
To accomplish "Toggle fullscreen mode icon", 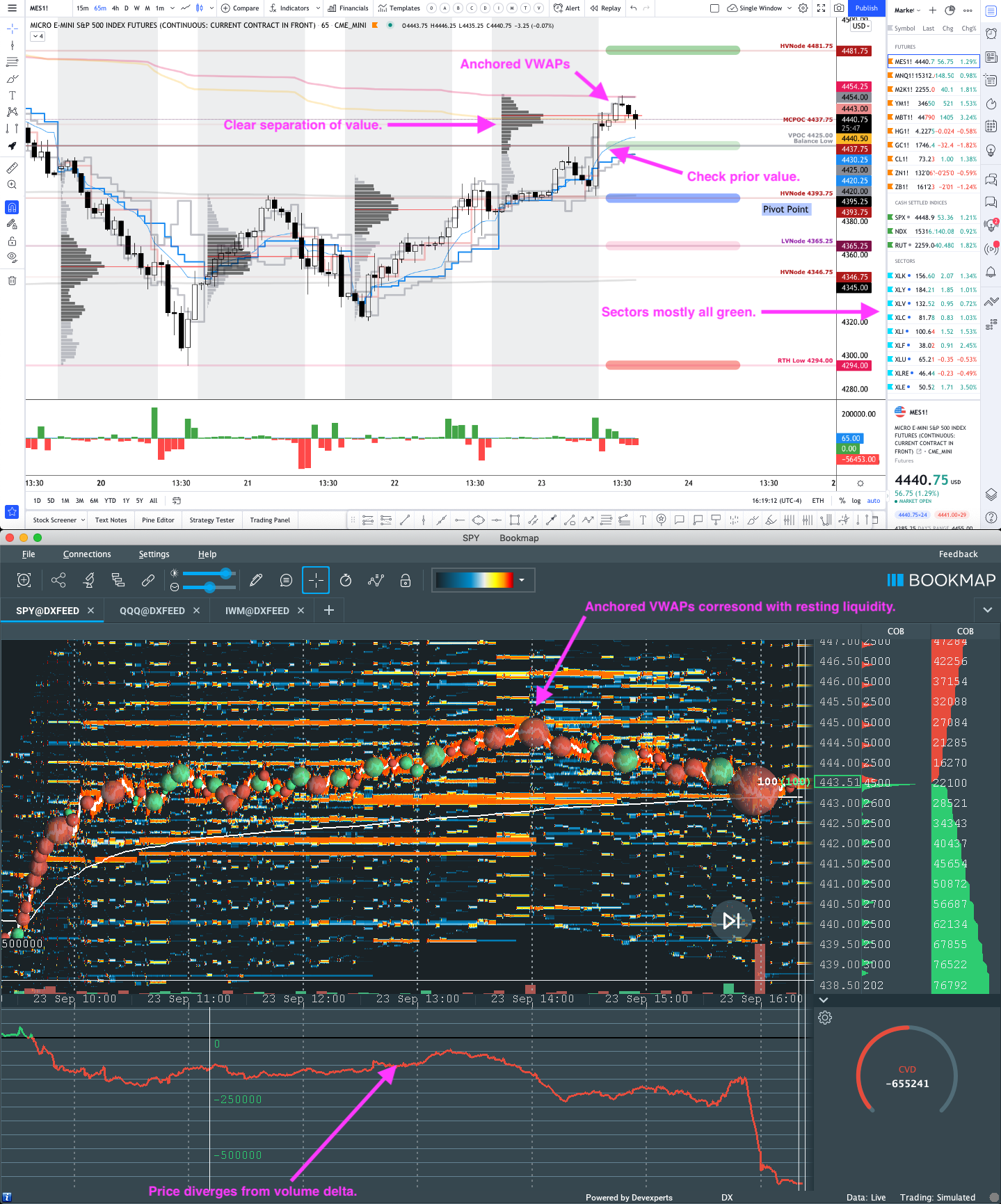I will (x=821, y=8).
